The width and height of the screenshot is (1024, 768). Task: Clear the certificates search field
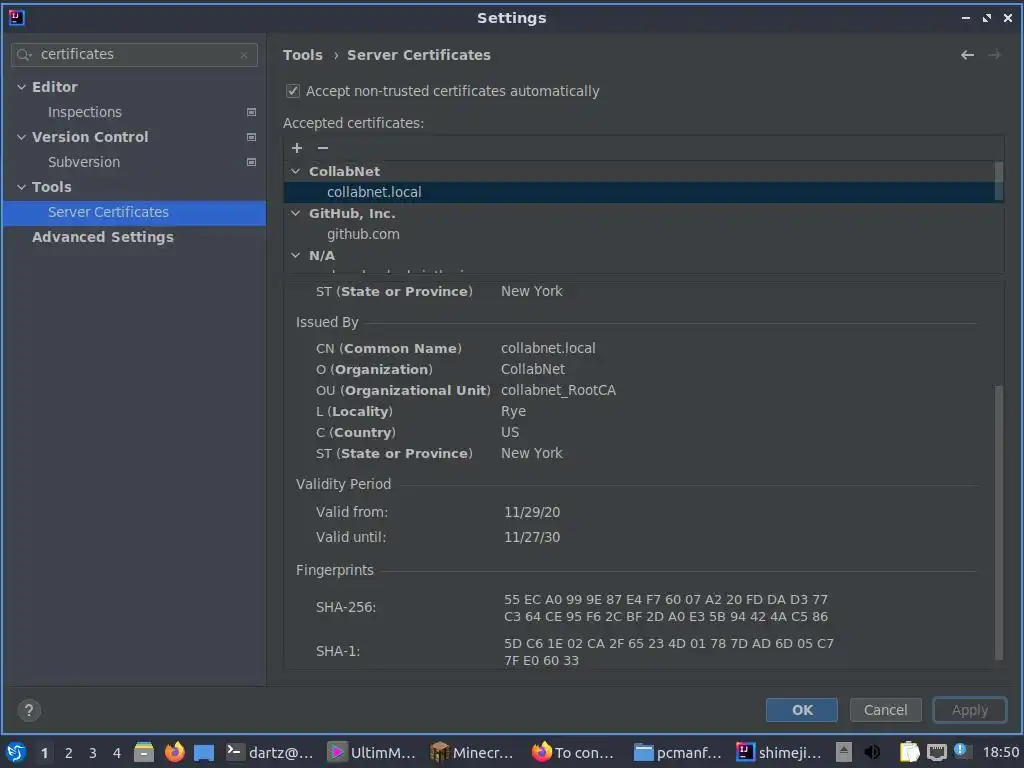click(x=244, y=55)
